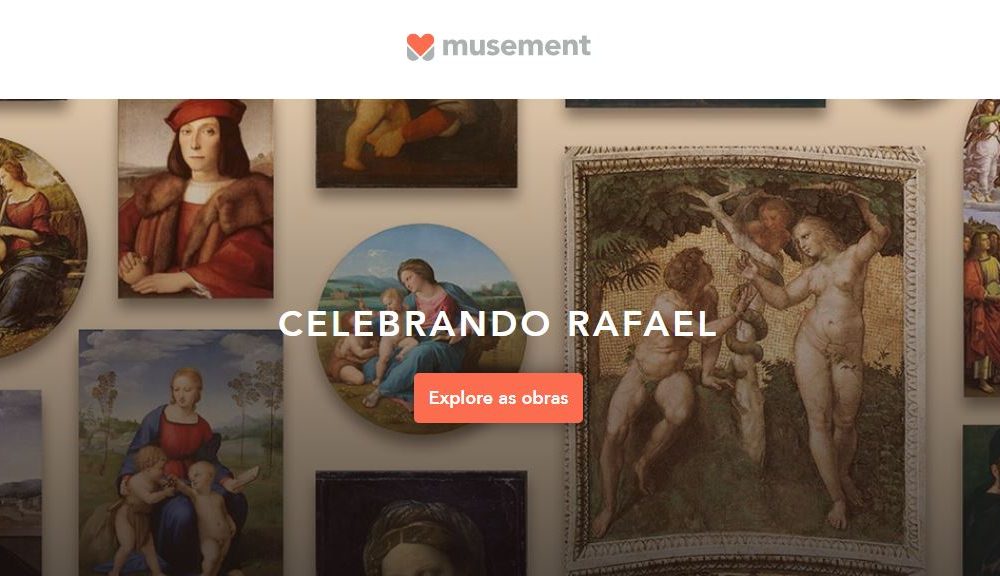This screenshot has width=1000, height=576.
Task: Open the musement wordmark link
Action: point(517,46)
